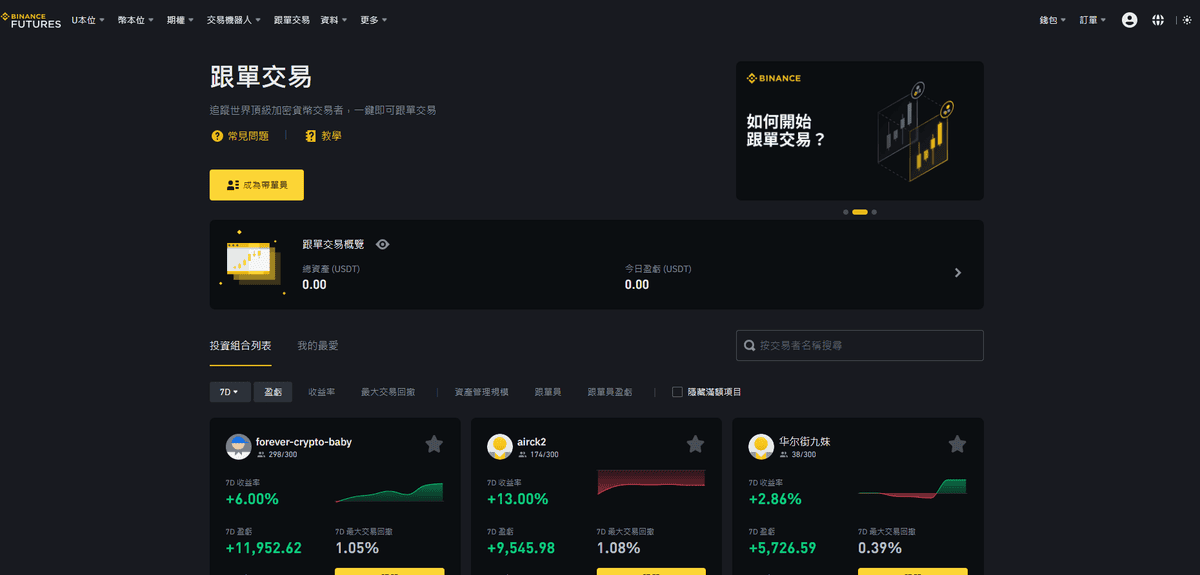Open the 7D time period dropdown

tap(230, 392)
